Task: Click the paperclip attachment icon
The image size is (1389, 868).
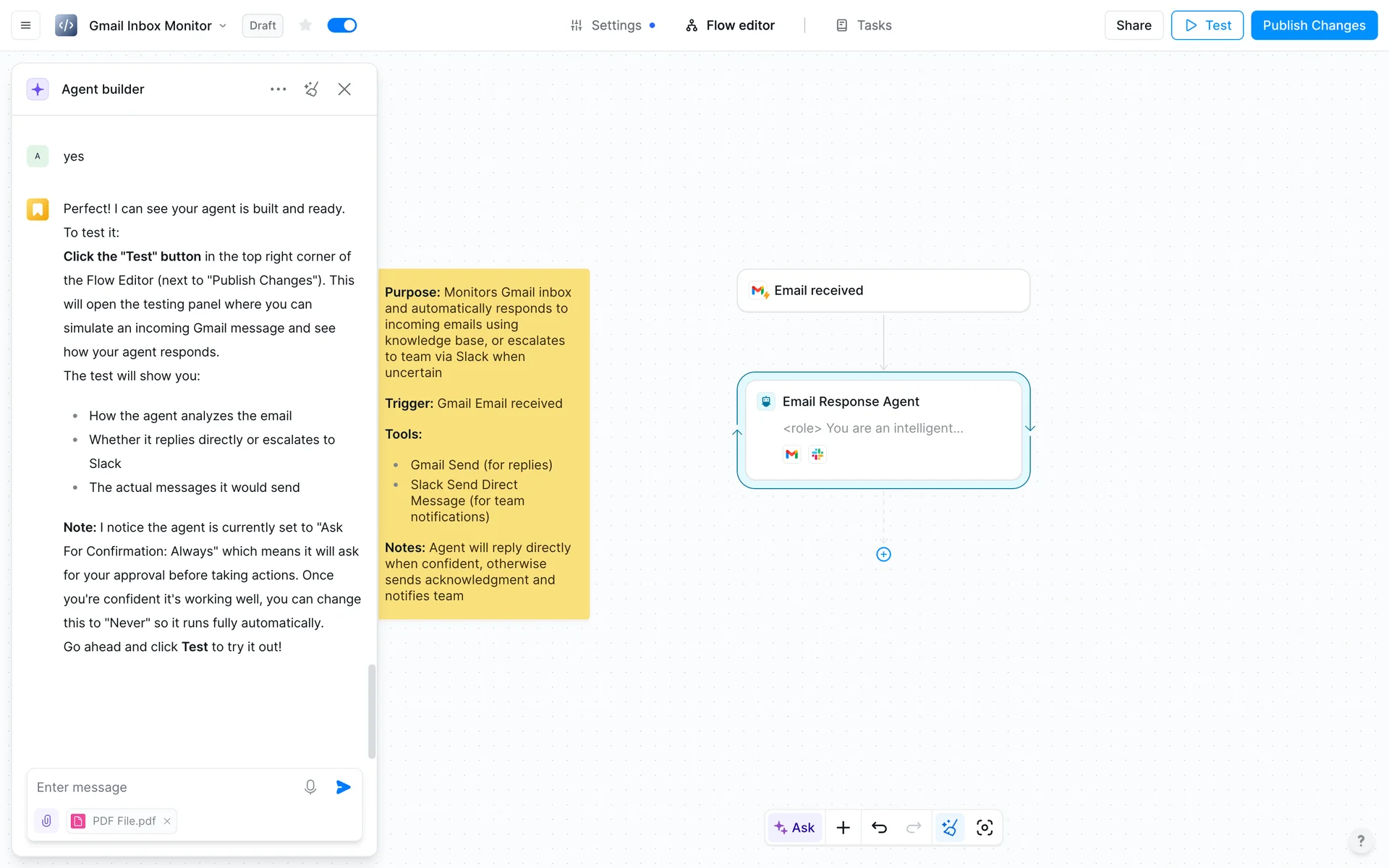Action: [46, 821]
